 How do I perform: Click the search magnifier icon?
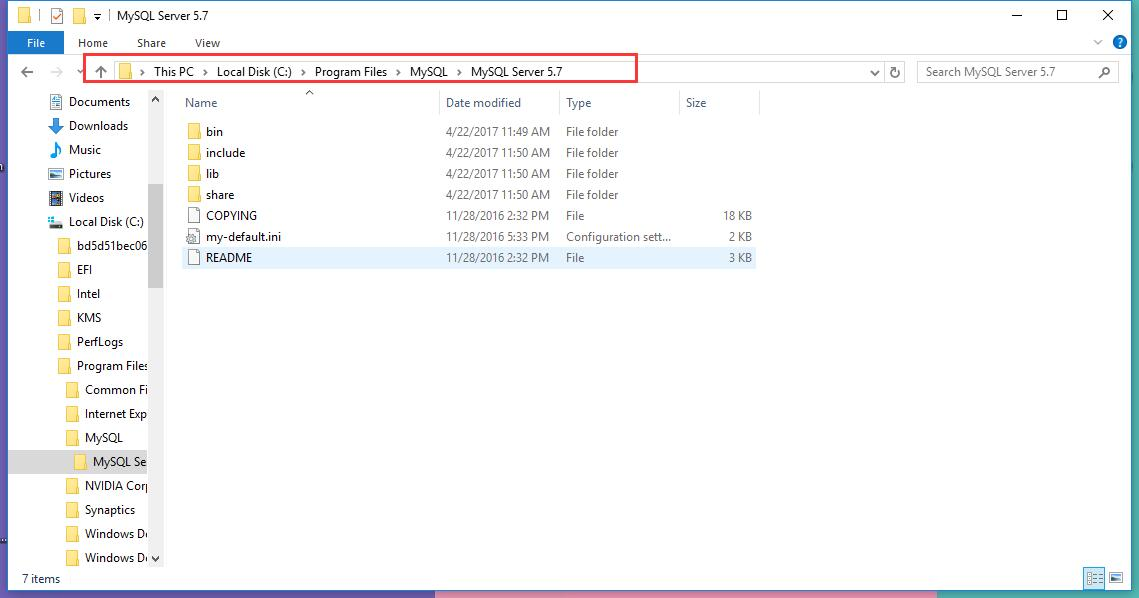click(1104, 72)
